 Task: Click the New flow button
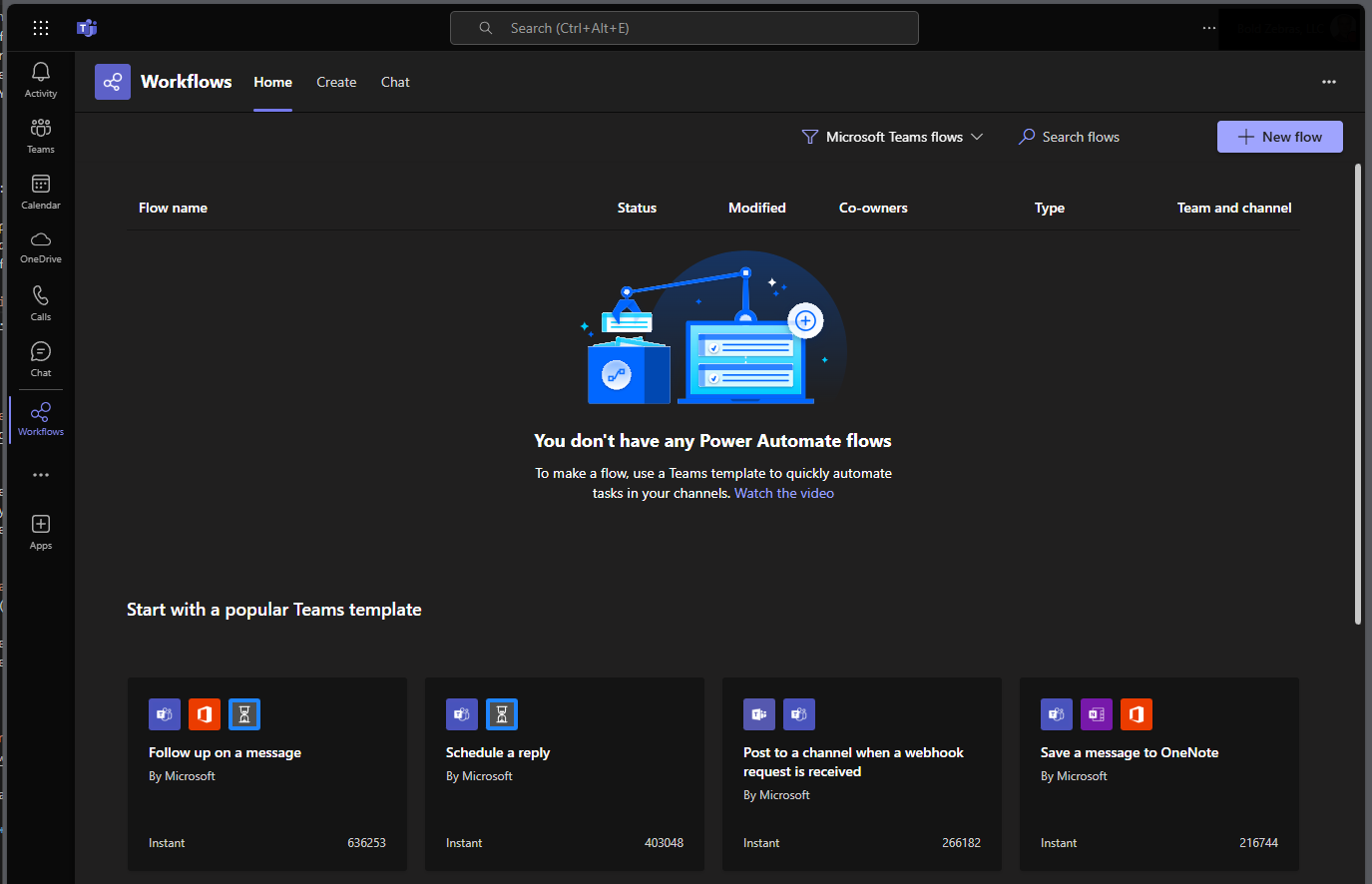tap(1279, 137)
